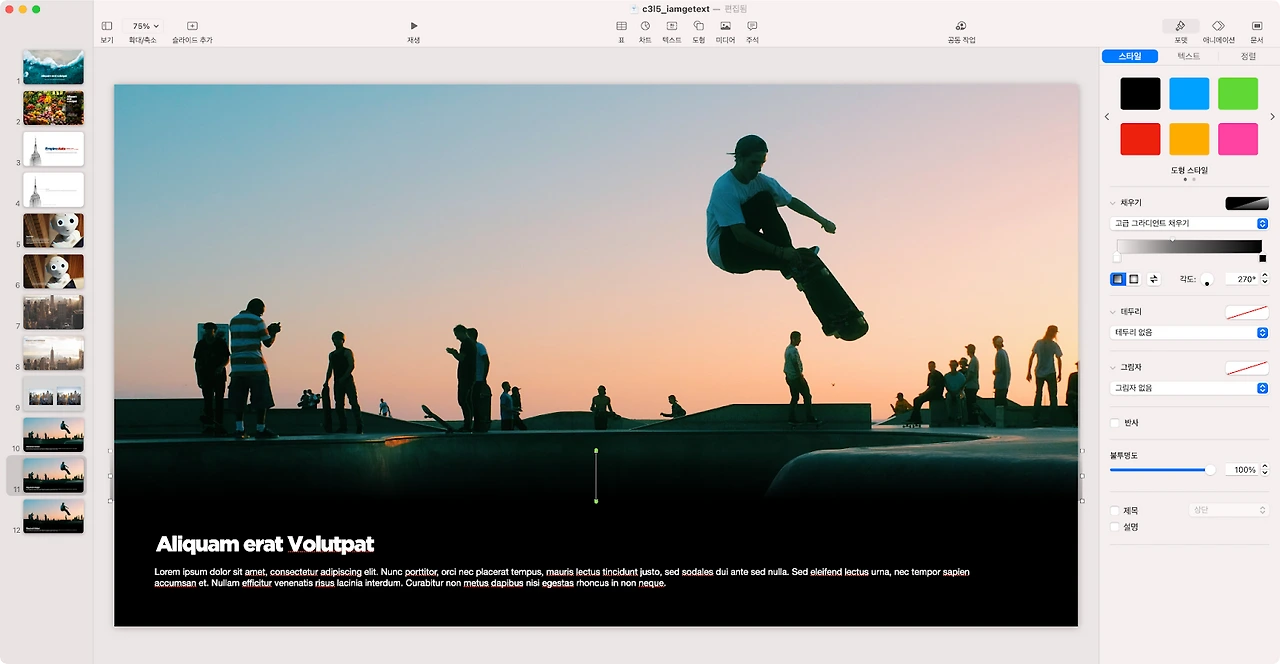Open the shadow style preview well
The height and width of the screenshot is (664, 1280).
click(1247, 367)
